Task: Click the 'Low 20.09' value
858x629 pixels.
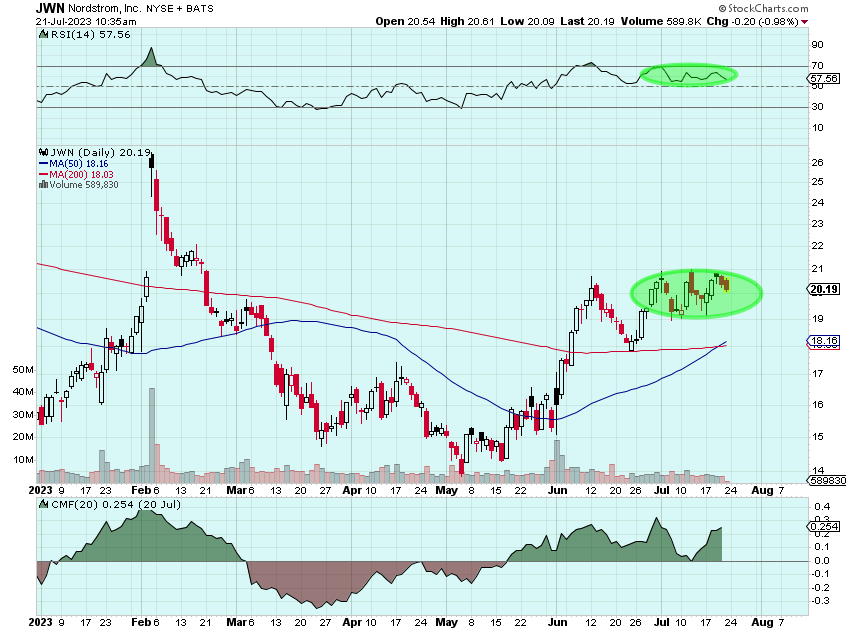Action: pos(527,21)
